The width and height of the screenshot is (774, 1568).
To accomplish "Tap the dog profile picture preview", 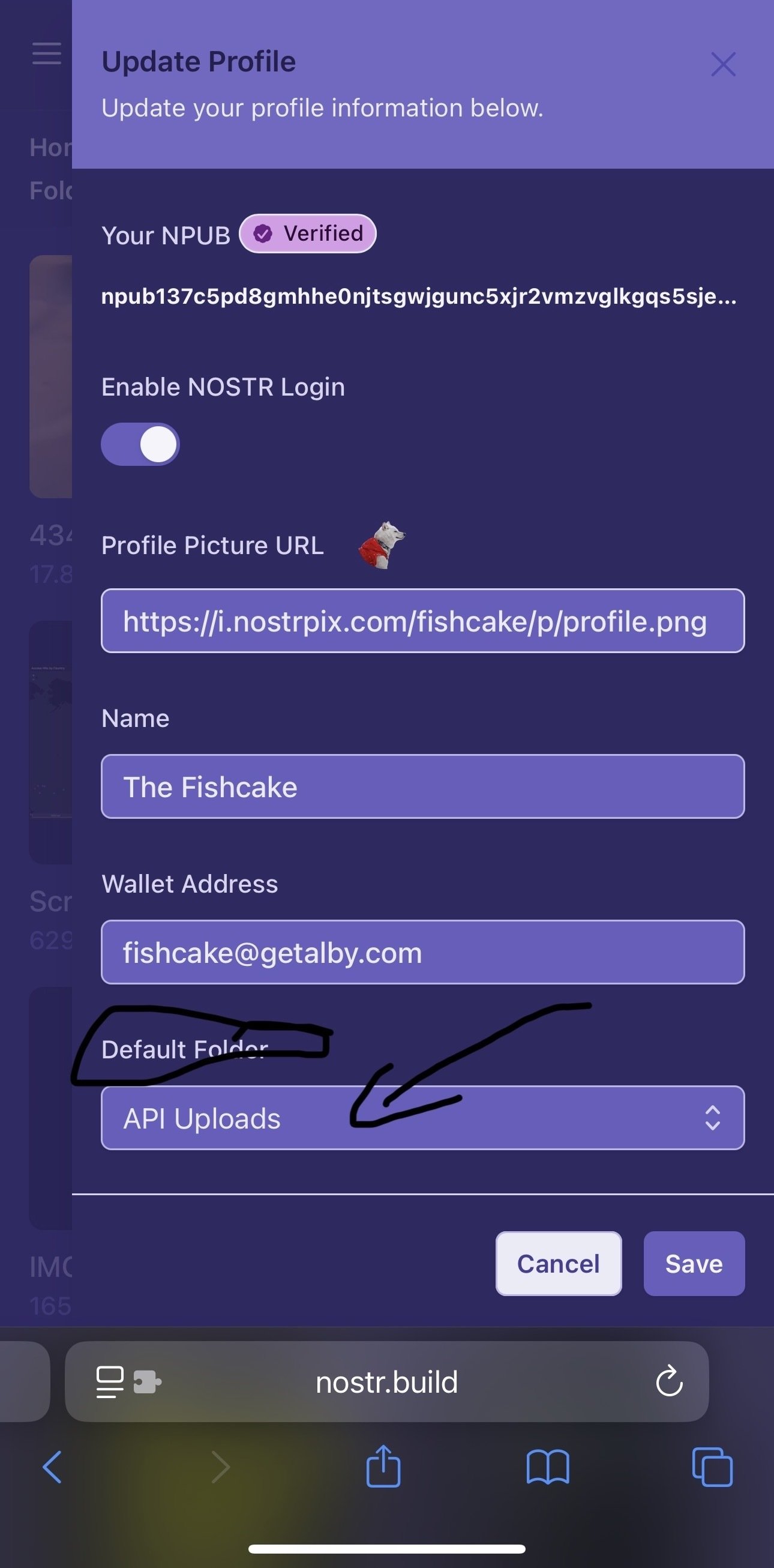I will point(382,545).
